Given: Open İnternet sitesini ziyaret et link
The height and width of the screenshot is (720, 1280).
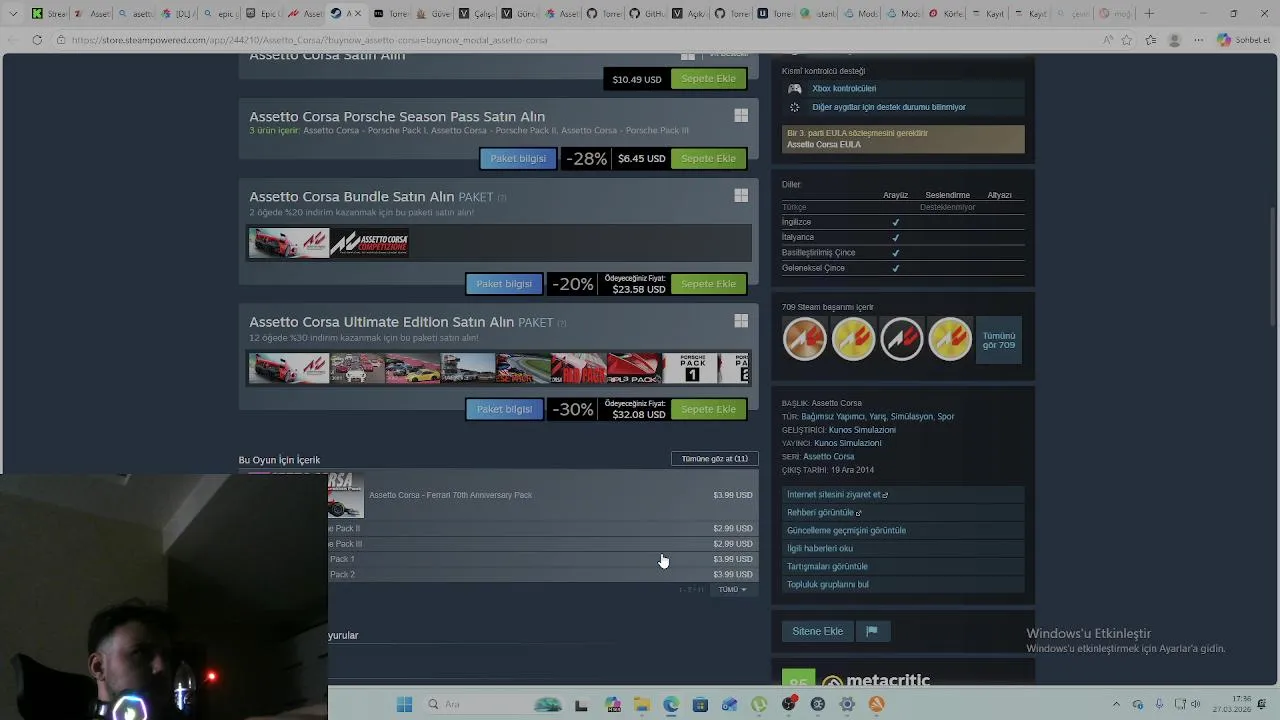Looking at the screenshot, I should (x=903, y=494).
